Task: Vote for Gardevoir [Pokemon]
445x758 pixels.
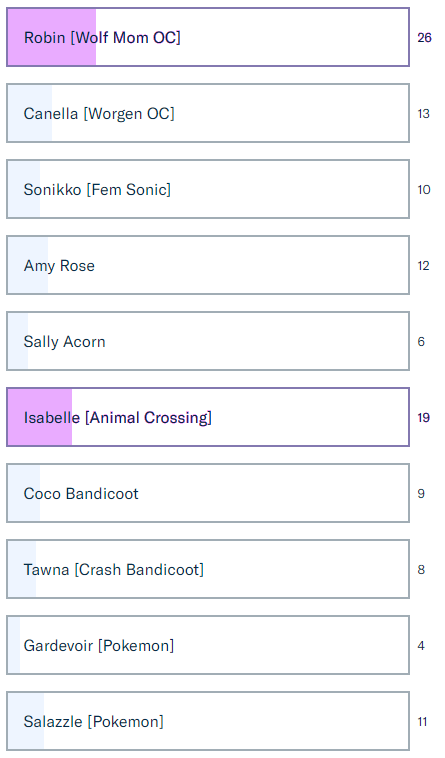Action: [208, 645]
